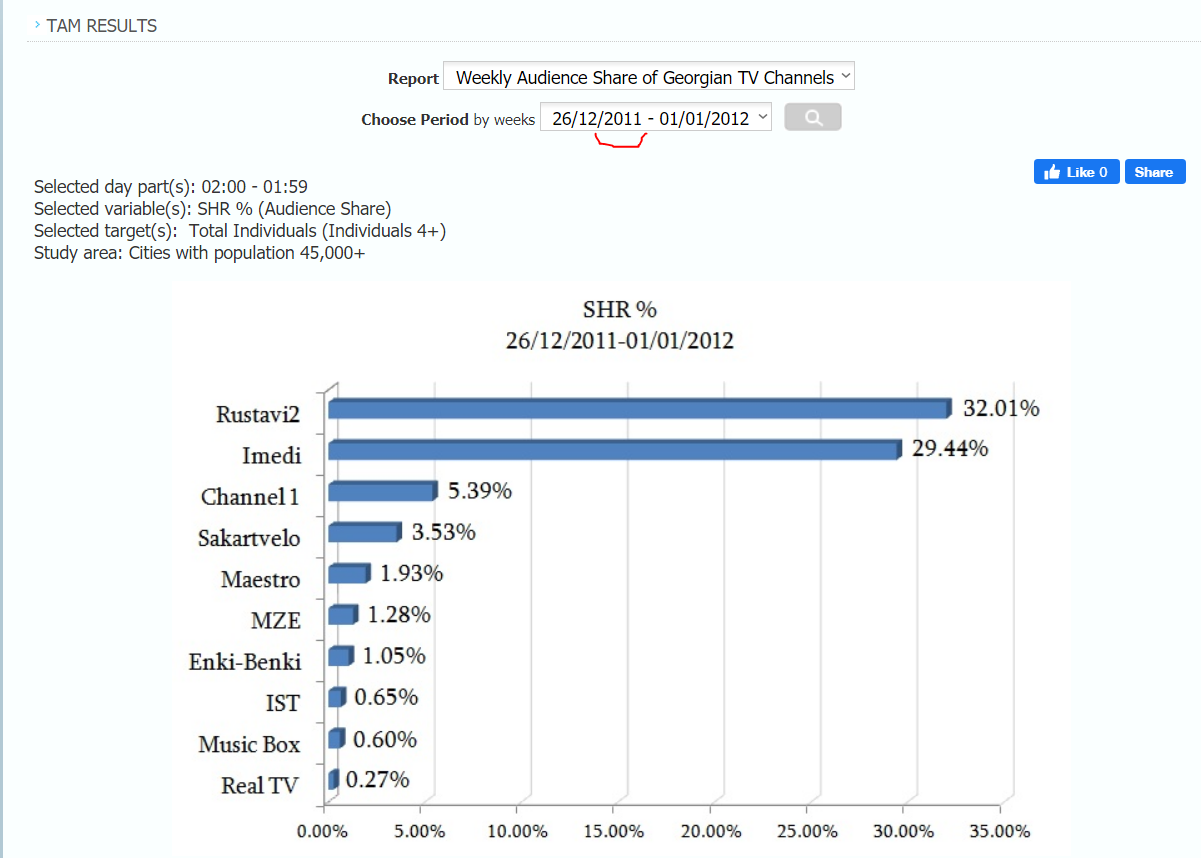
Task: Click the '0.65%' value label
Action: coord(386,697)
